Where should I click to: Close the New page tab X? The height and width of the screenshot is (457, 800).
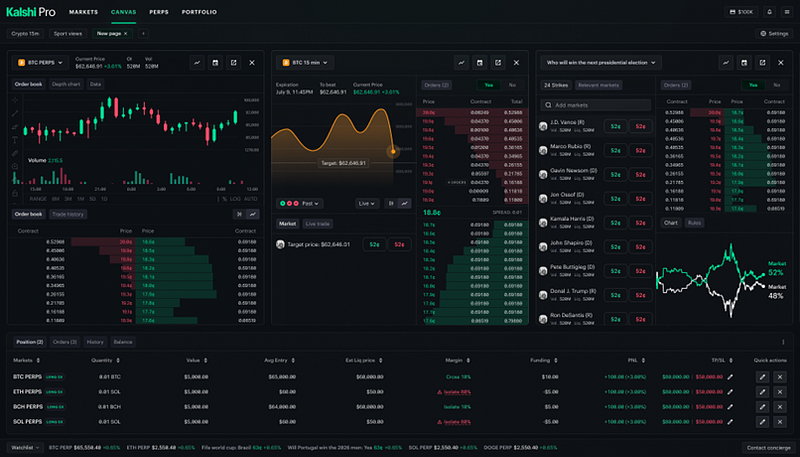click(126, 34)
